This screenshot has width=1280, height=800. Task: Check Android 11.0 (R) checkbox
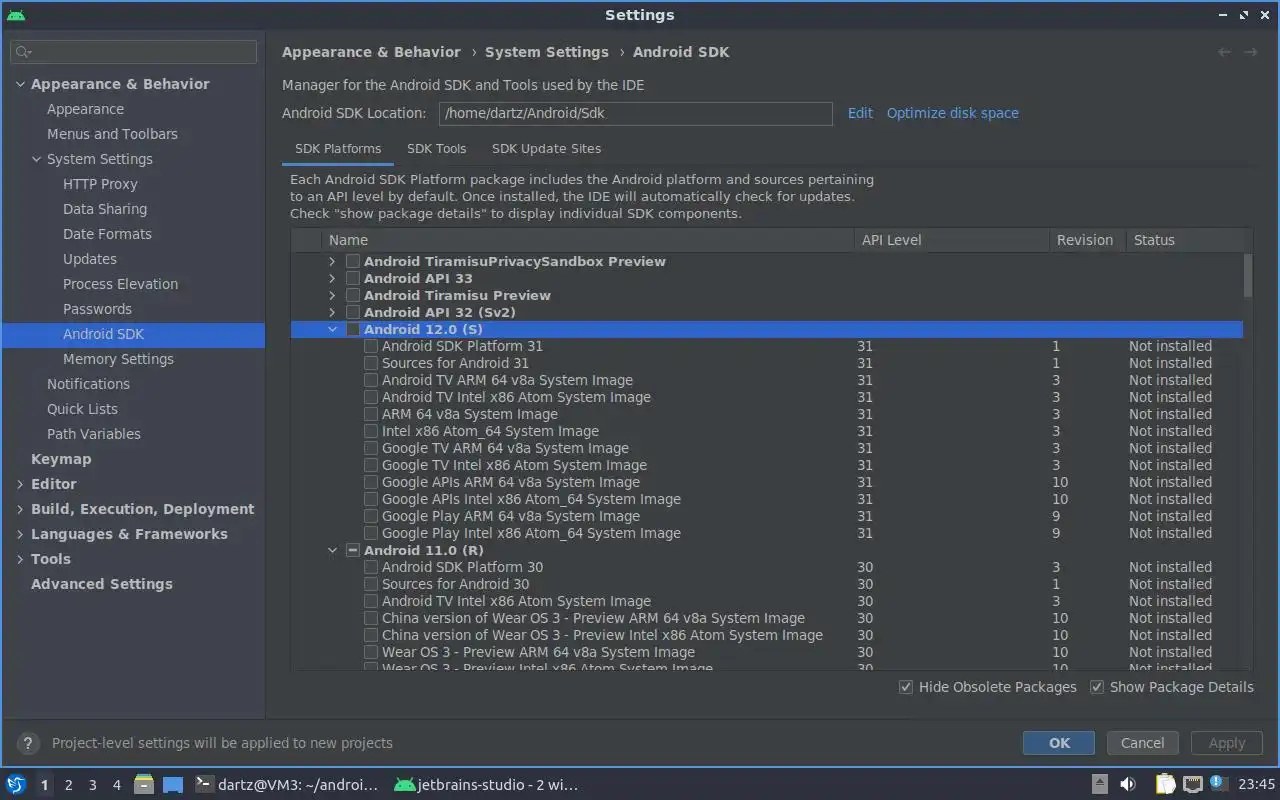[353, 550]
